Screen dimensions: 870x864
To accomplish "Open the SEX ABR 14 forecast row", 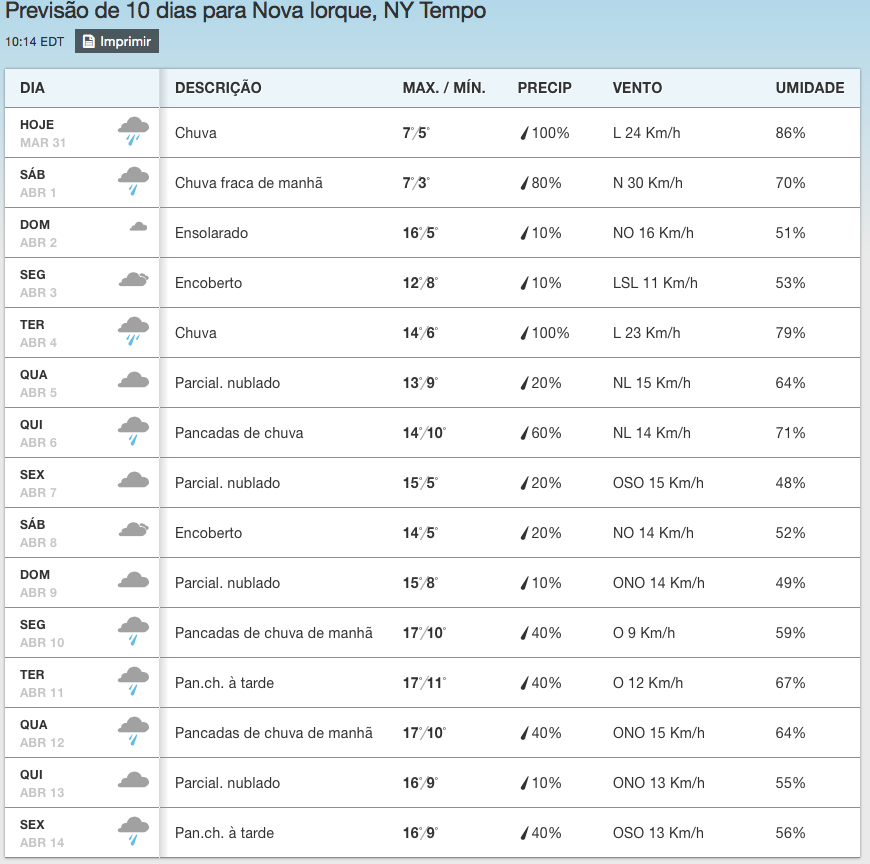I will (x=432, y=832).
